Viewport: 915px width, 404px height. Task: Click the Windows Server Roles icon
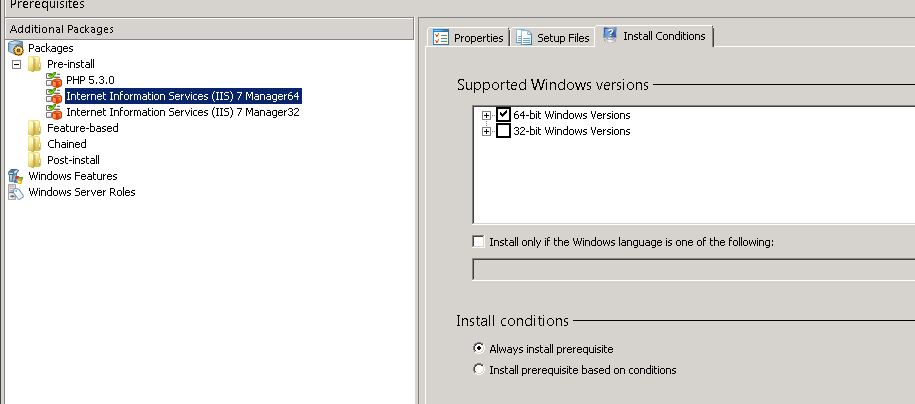16,192
